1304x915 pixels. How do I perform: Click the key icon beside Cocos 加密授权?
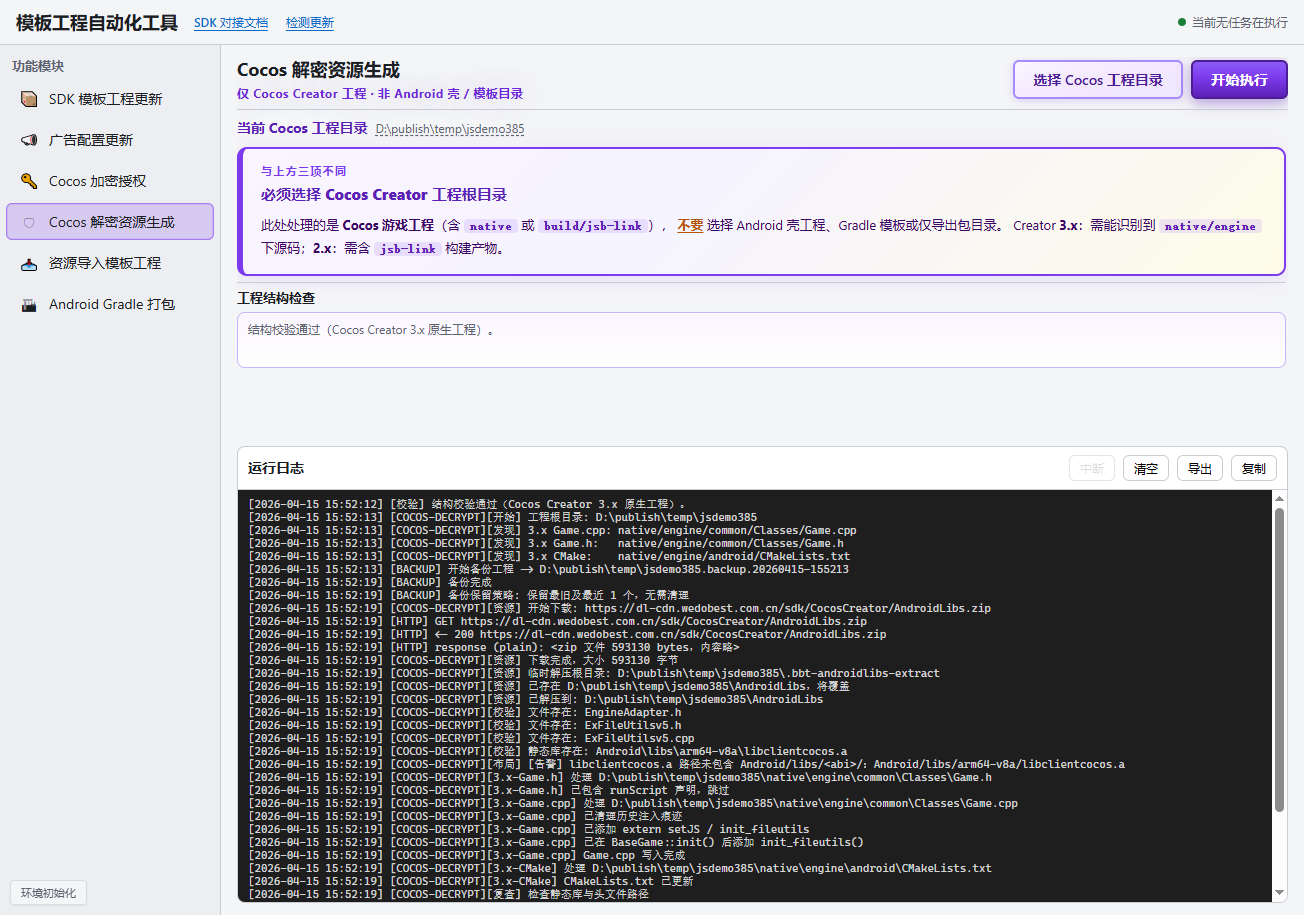(x=29, y=181)
